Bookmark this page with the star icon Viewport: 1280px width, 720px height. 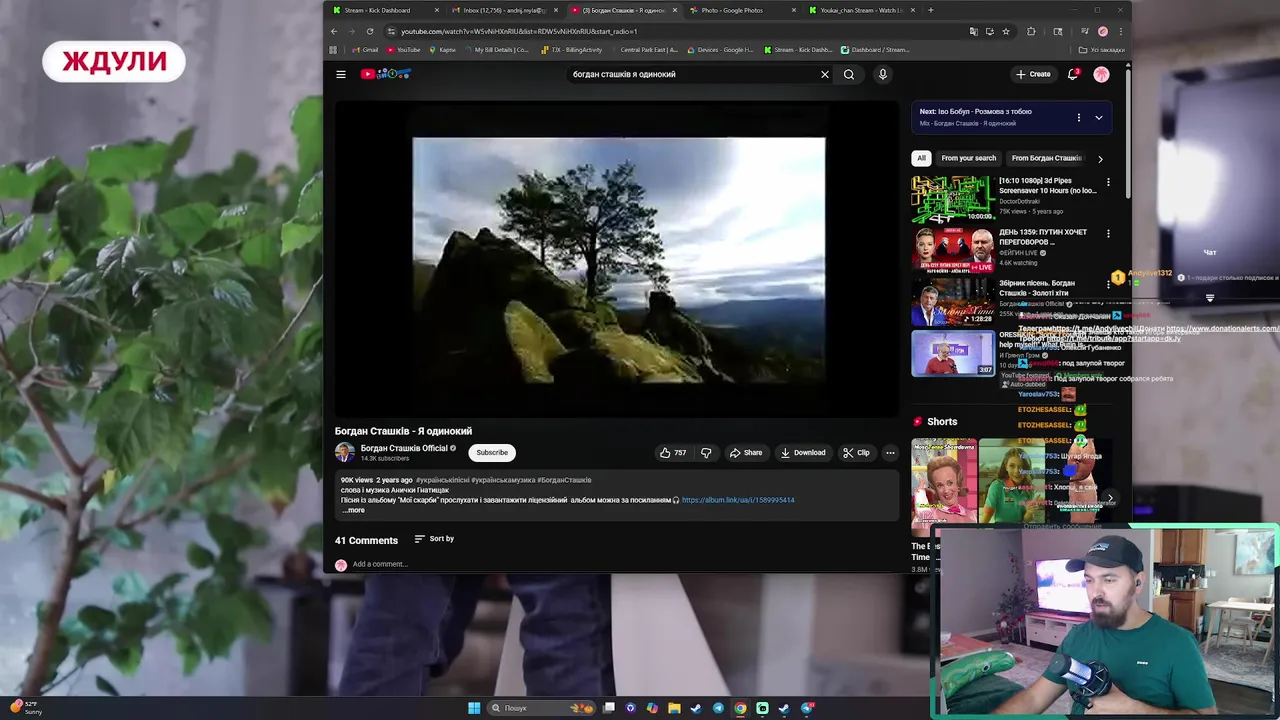(1006, 31)
